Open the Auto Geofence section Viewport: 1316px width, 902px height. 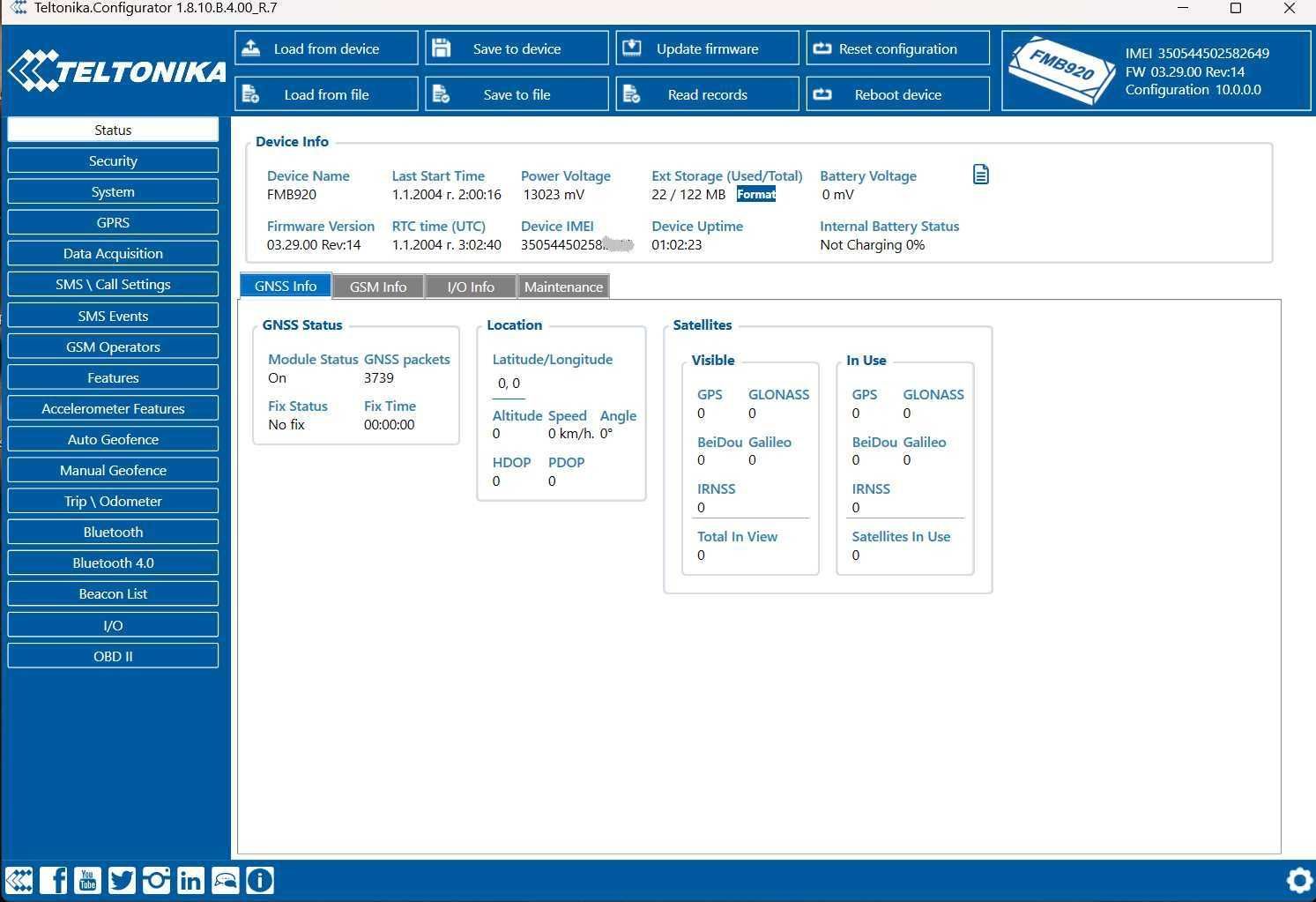[113, 439]
